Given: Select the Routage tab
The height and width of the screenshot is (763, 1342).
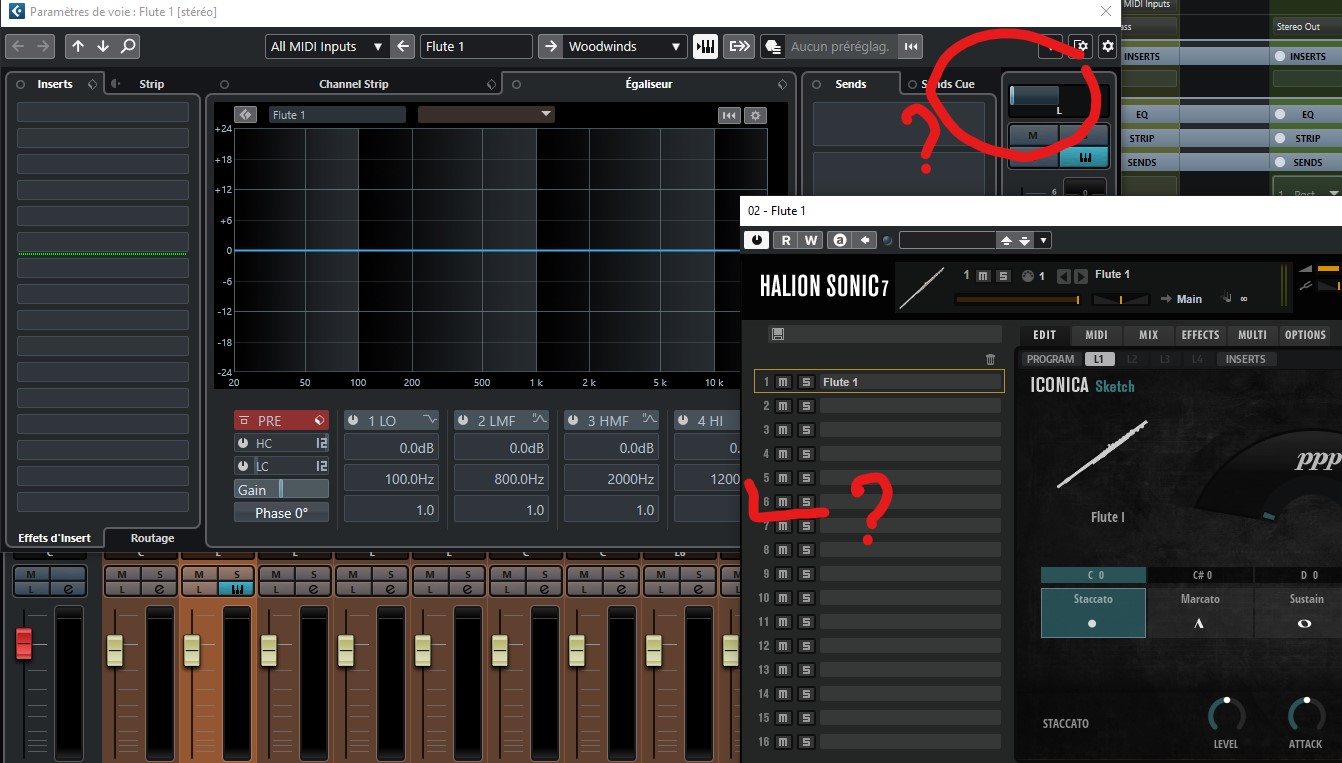Looking at the screenshot, I should 152,538.
